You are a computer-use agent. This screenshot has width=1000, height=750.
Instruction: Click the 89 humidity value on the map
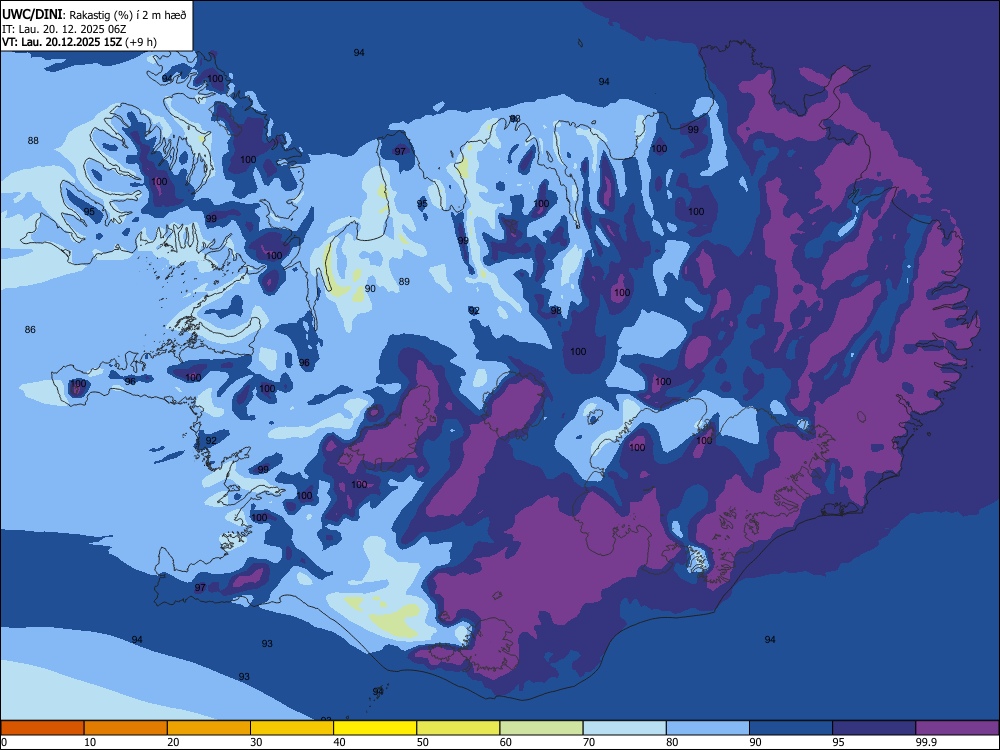pyautogui.click(x=404, y=282)
